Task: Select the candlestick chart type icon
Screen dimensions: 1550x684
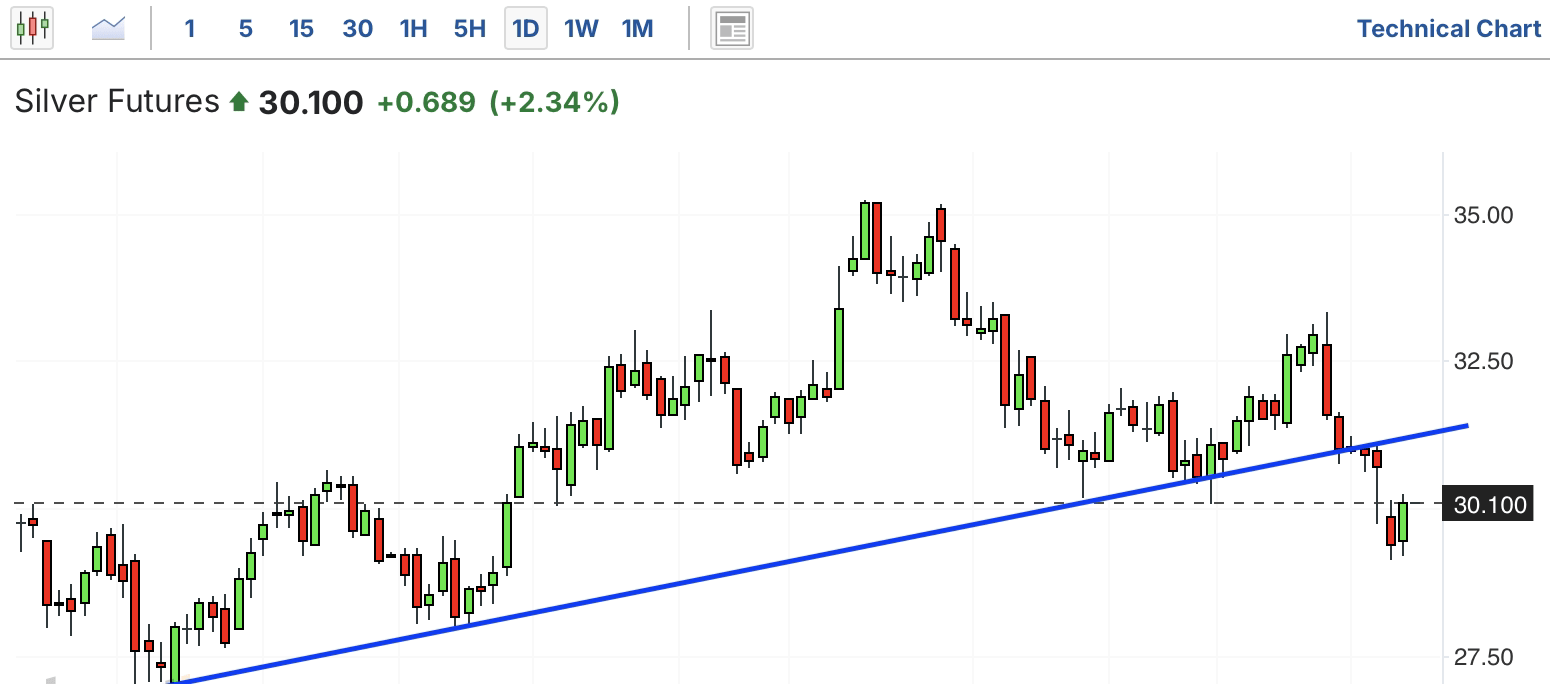Action: [x=31, y=28]
